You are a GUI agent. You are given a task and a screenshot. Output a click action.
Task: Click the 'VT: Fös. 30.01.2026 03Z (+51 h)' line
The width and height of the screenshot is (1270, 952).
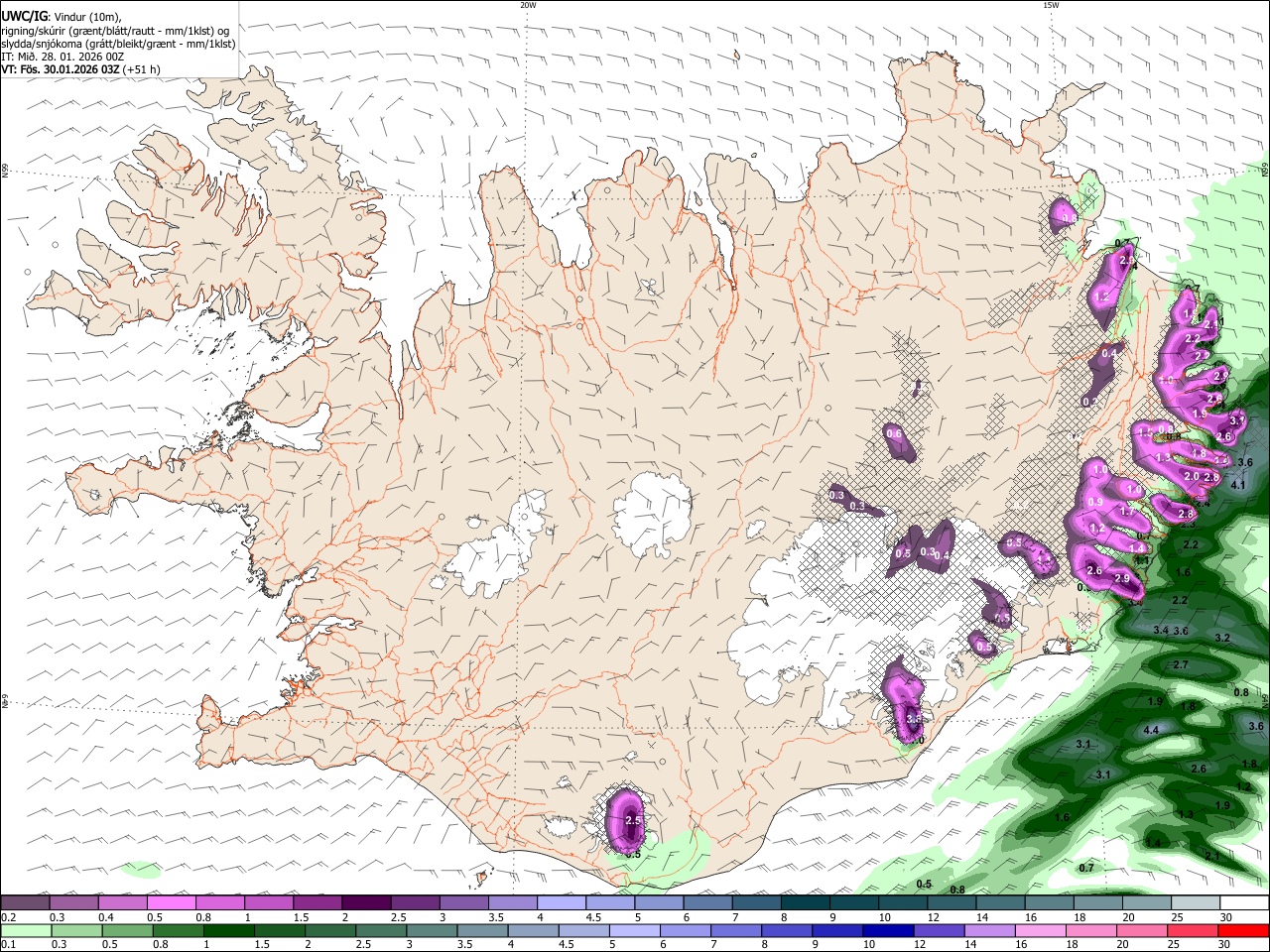80,69
